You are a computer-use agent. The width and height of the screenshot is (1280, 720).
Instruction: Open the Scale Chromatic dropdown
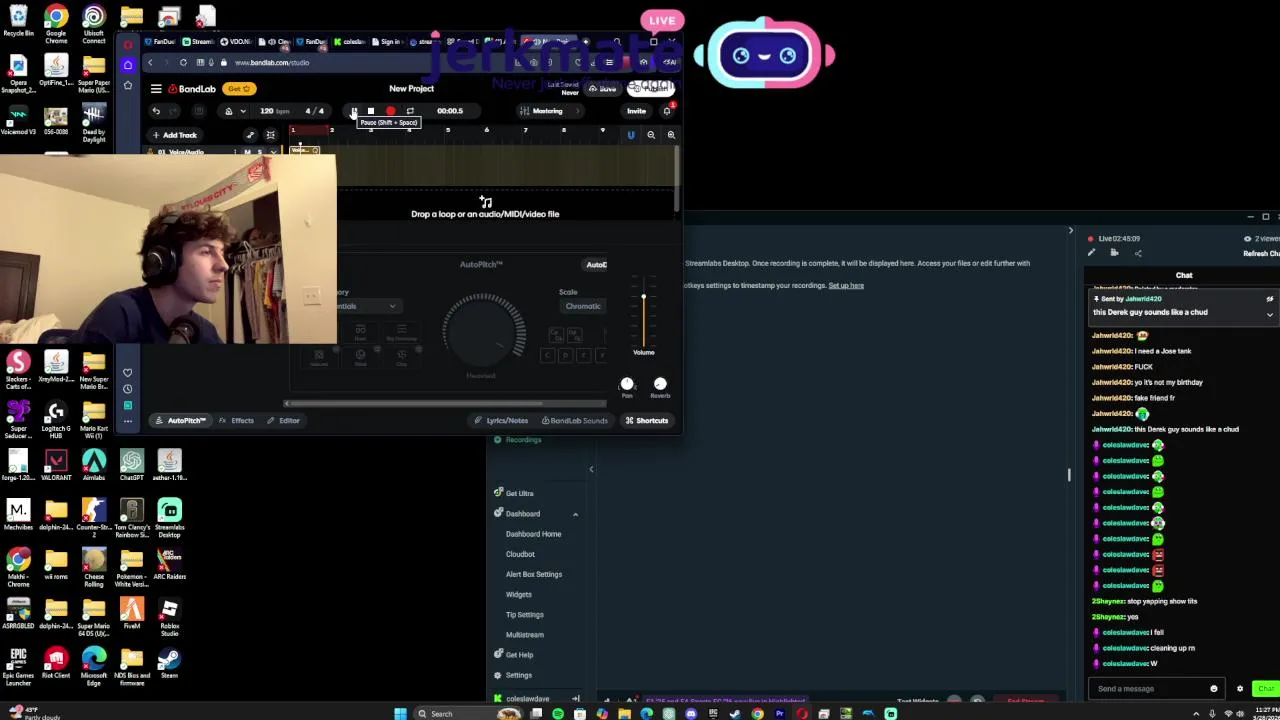[x=583, y=306]
